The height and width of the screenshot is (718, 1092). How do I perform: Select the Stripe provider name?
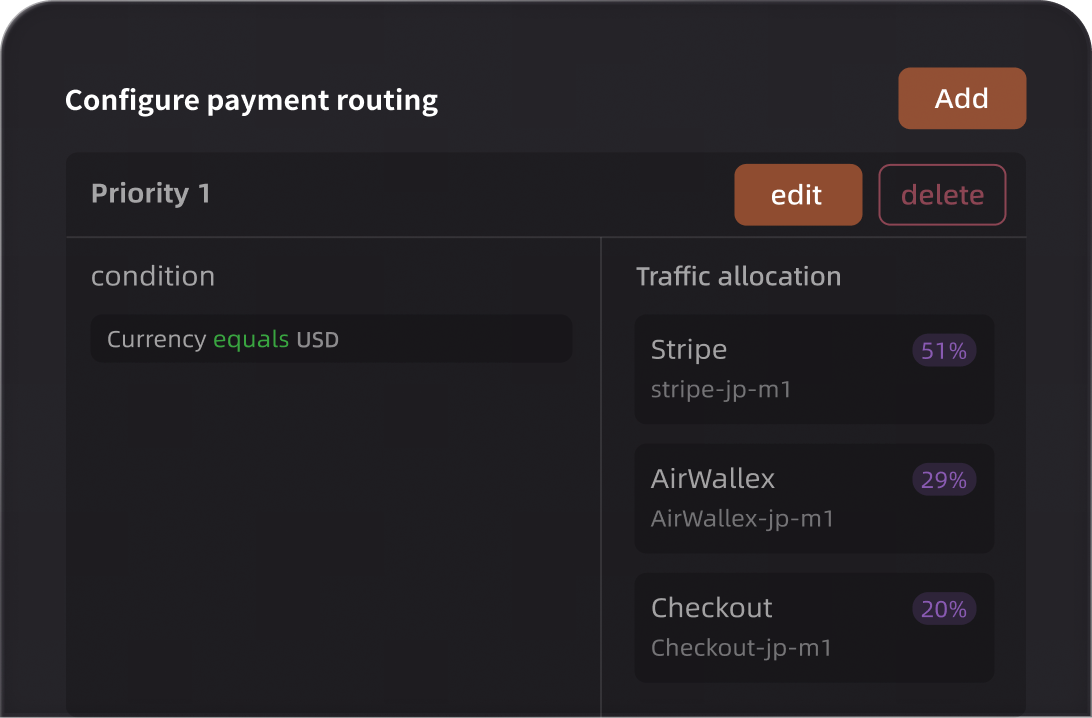(688, 350)
